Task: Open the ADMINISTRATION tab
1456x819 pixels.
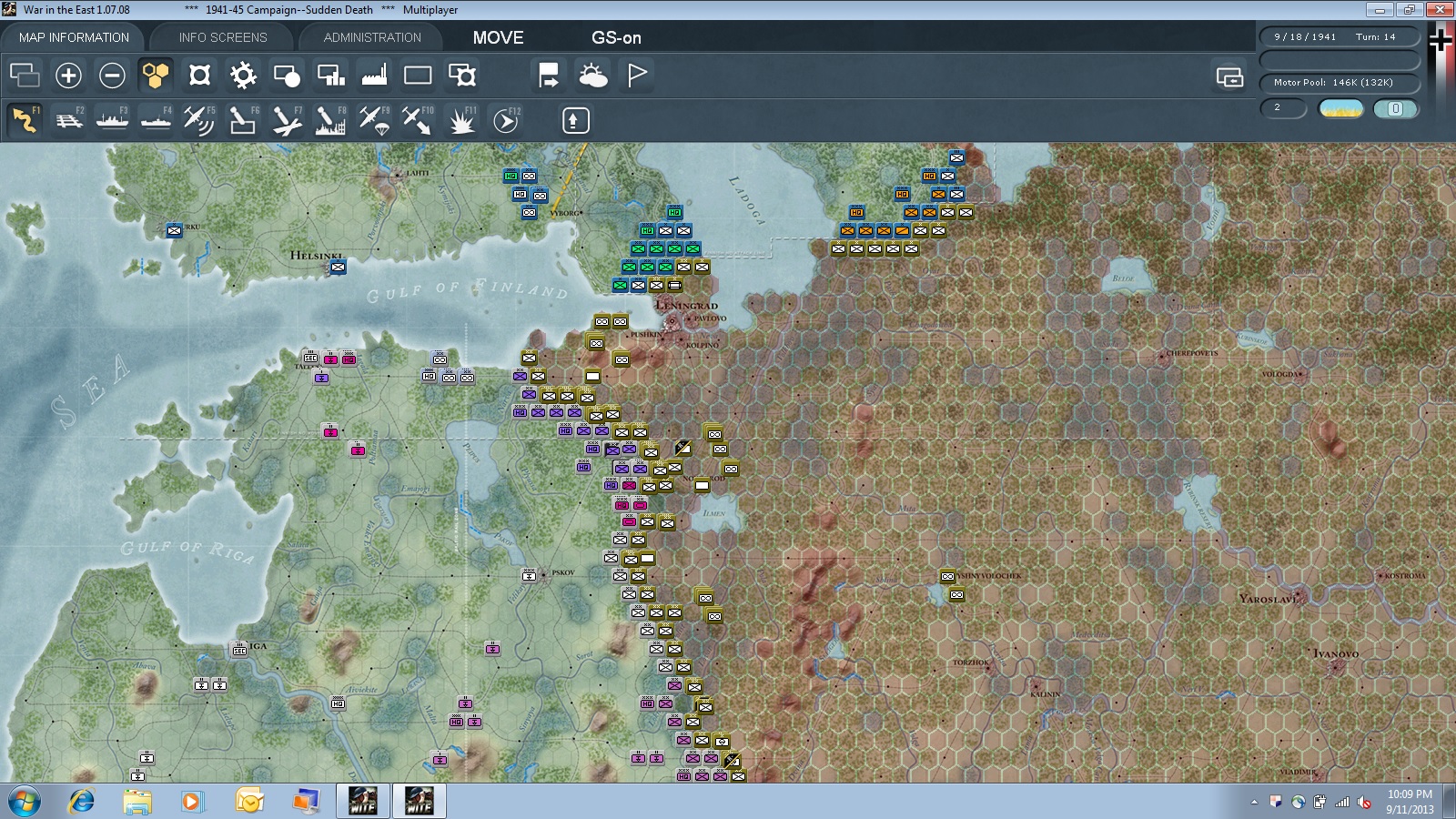Action: point(372,37)
